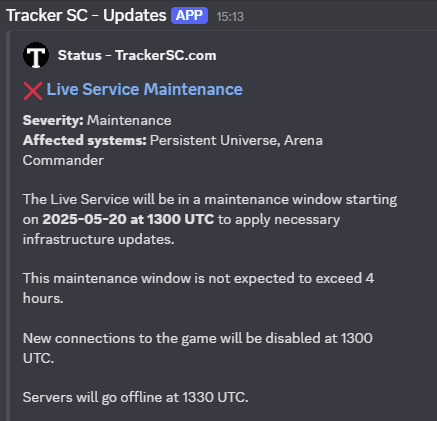Click the bold Severity: label
The width and height of the screenshot is (437, 421).
53,120
